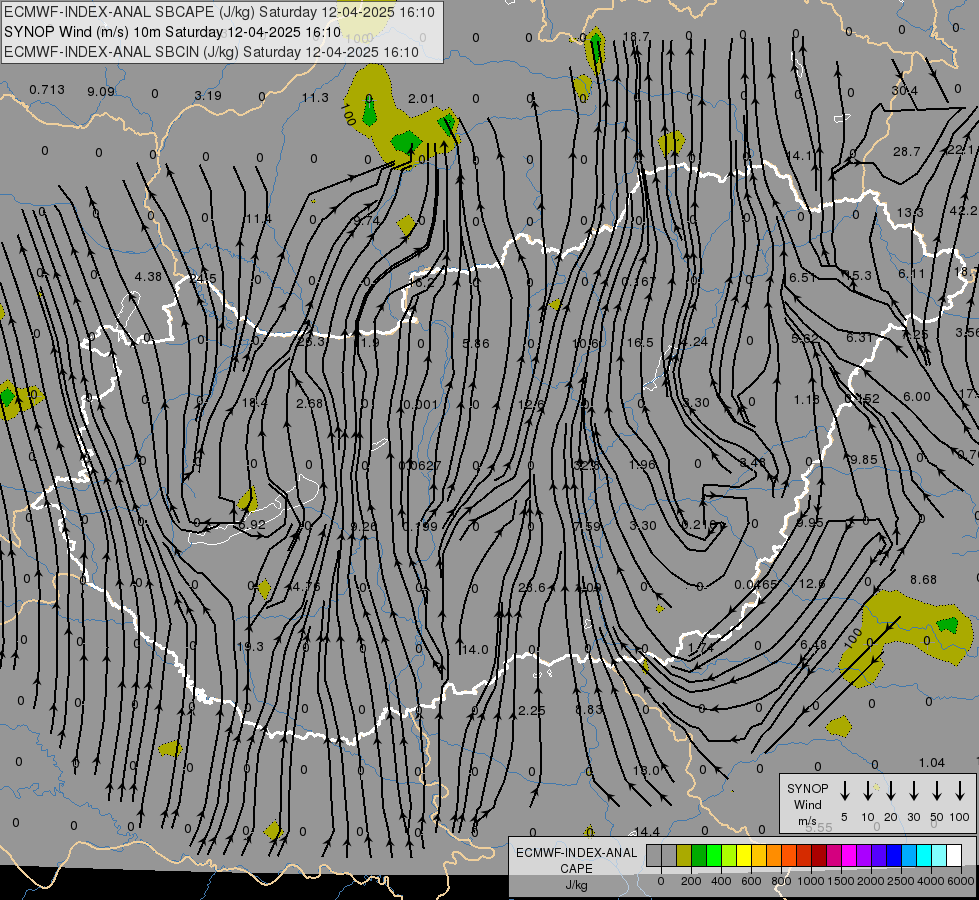Click the 42.2 value on the map
The image size is (979, 900).
click(x=963, y=211)
